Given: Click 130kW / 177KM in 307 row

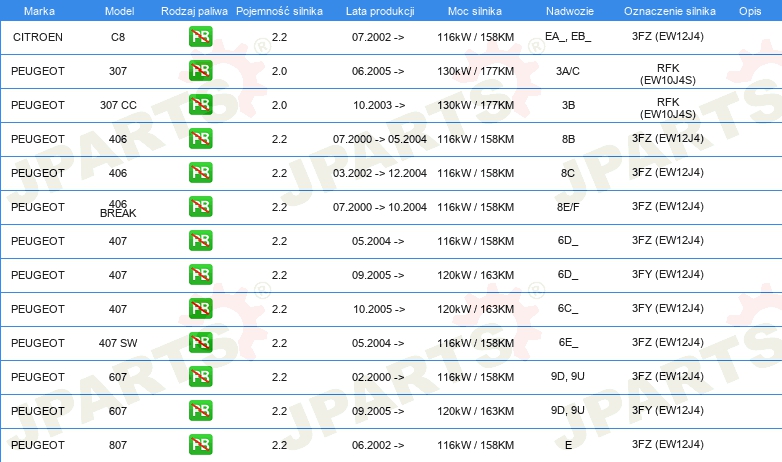Looking at the screenshot, I should 476,71.
